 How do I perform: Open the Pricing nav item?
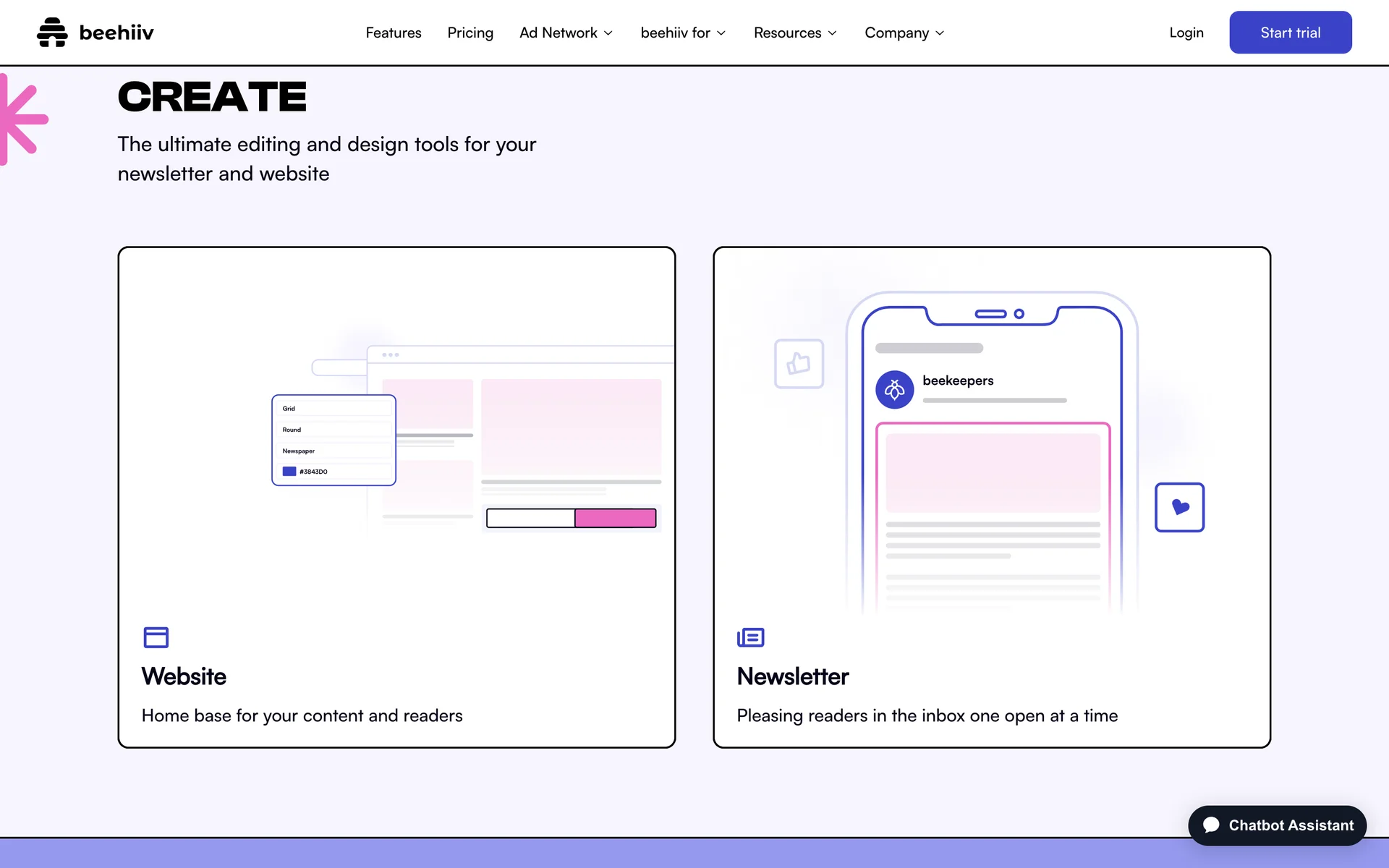[x=470, y=33]
